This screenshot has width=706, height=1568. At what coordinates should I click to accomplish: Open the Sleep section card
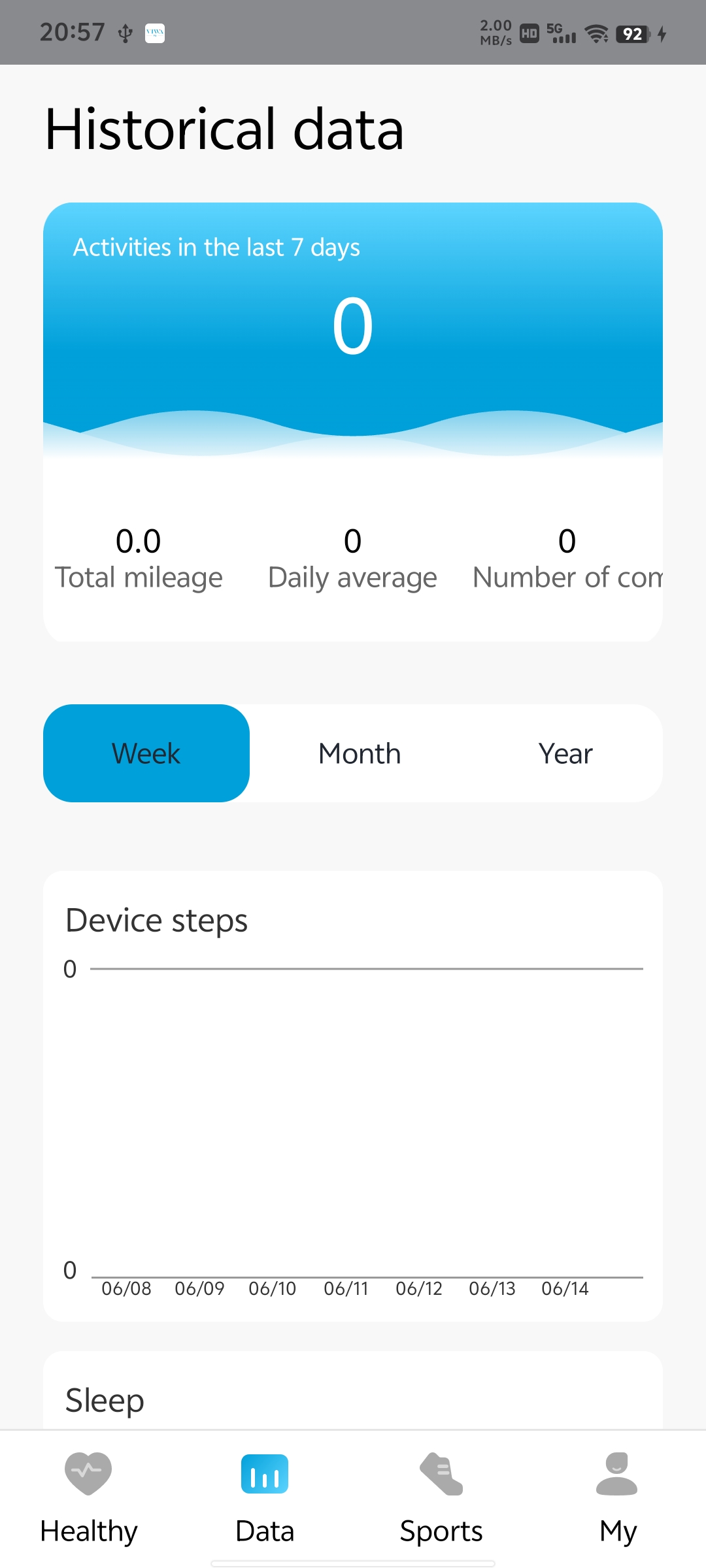(105, 1400)
